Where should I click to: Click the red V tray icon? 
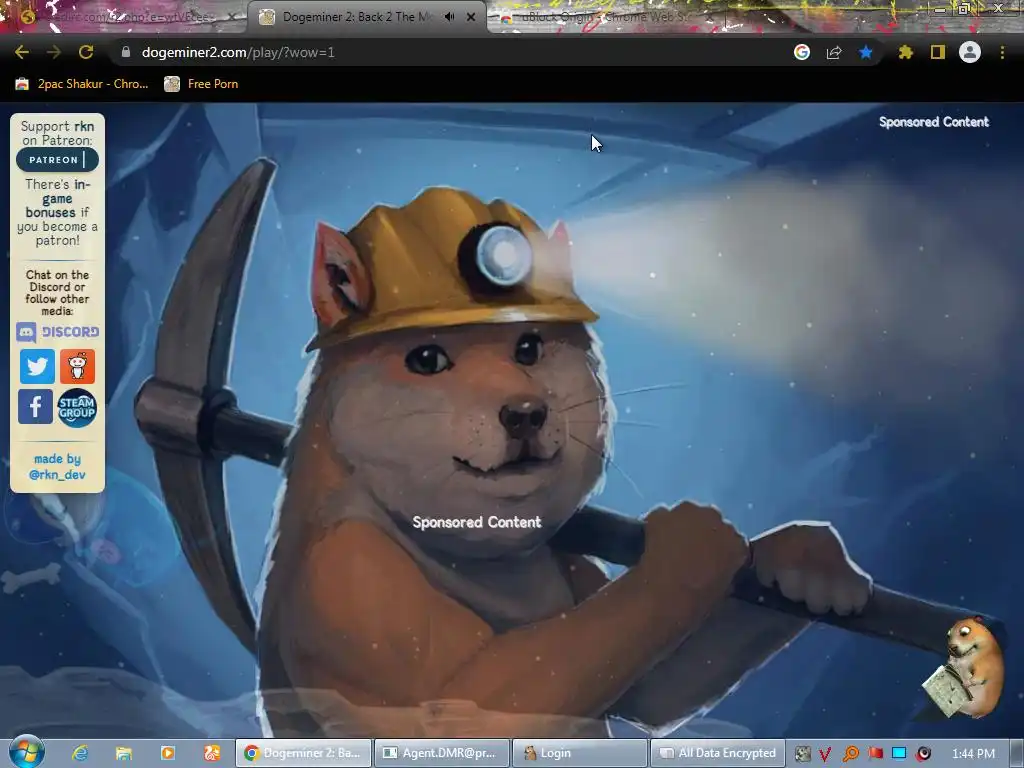tap(825, 754)
